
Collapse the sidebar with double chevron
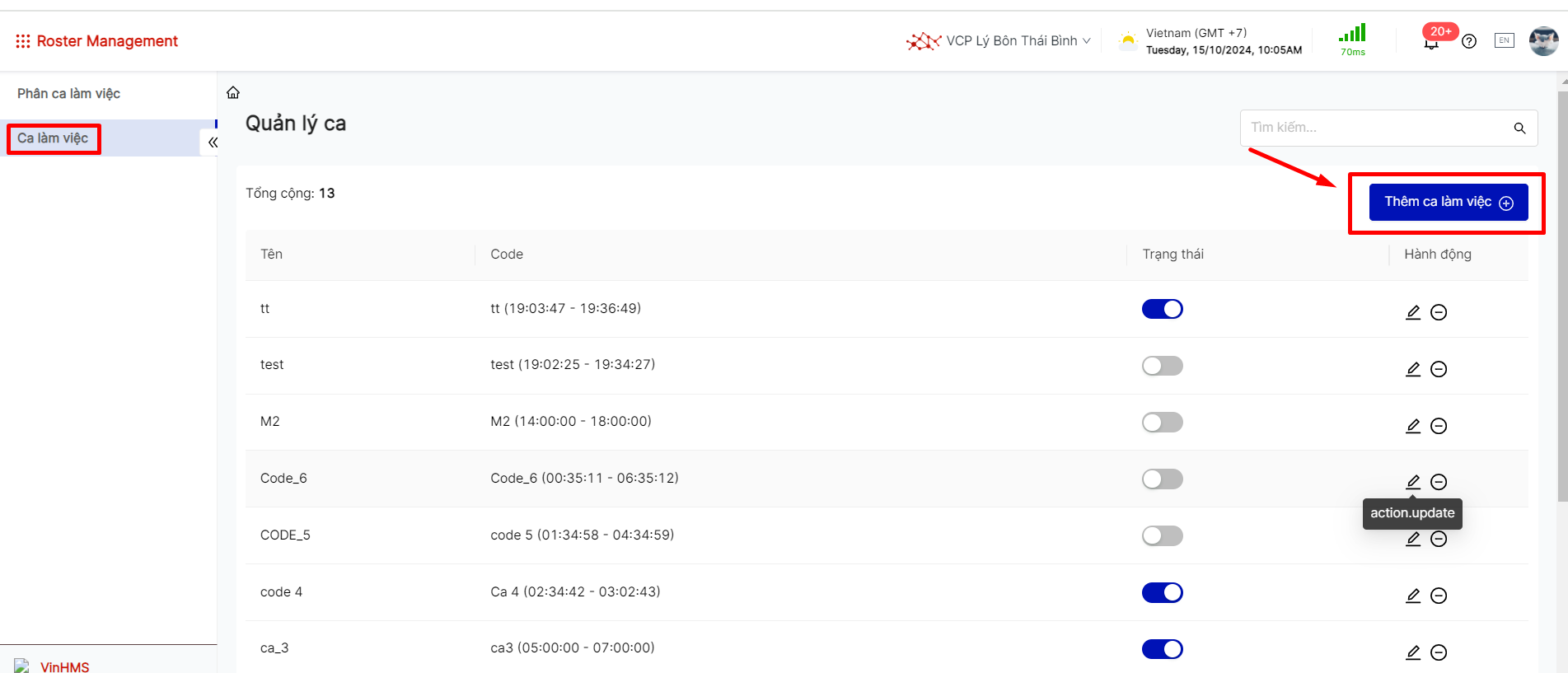tap(213, 143)
